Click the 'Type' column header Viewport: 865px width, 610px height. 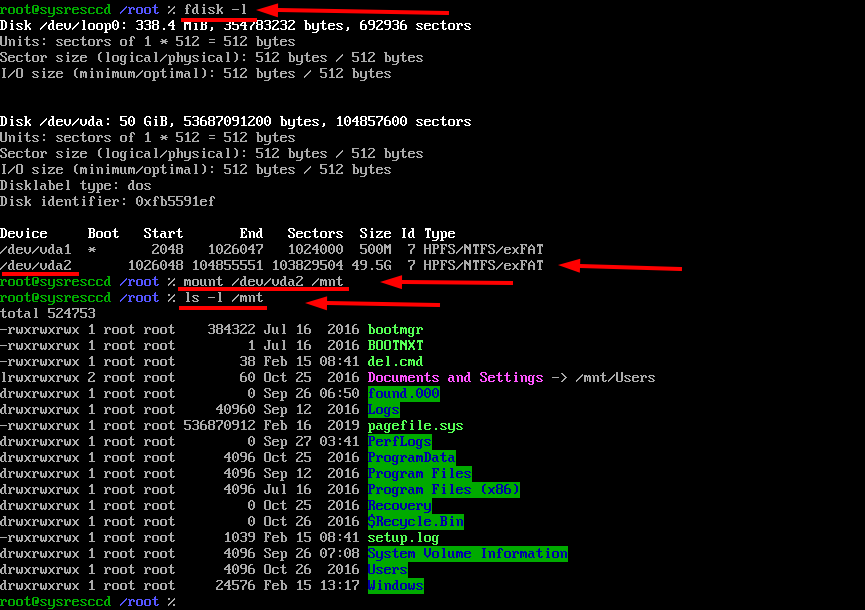[x=440, y=233]
